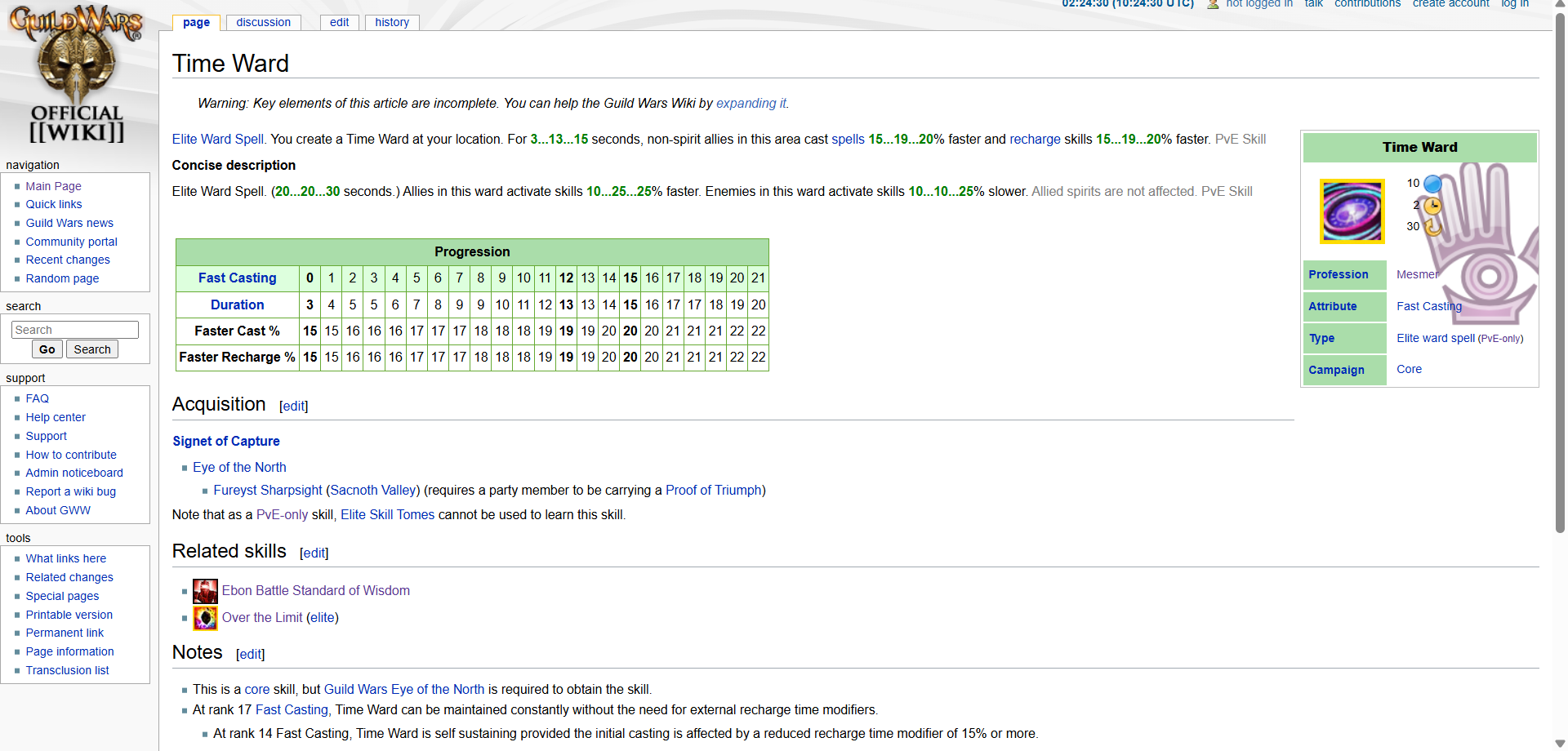The height and width of the screenshot is (751, 1568).
Task: Click the blue energy cost icon
Action: pos(1432,184)
